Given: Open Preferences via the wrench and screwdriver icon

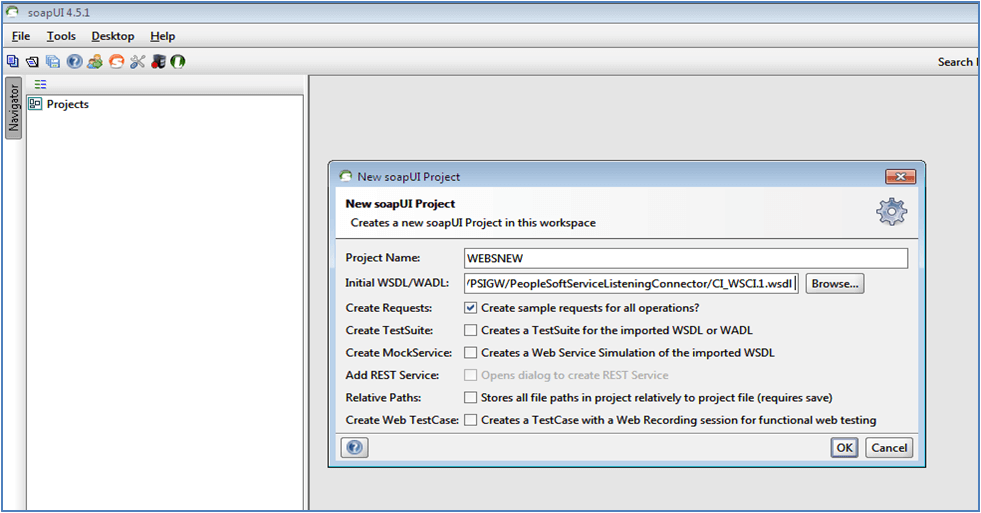Looking at the screenshot, I should point(137,61).
